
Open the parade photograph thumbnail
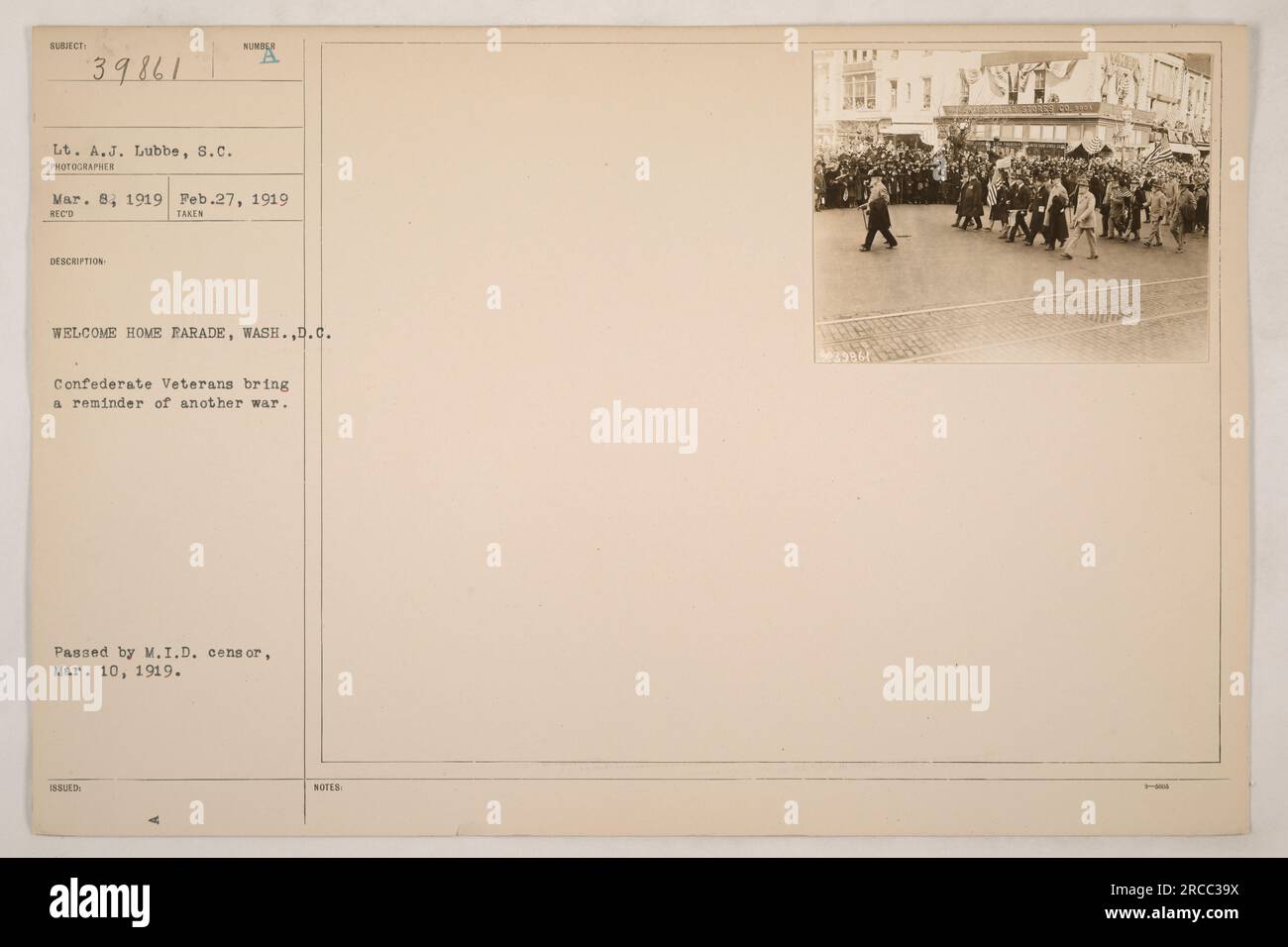click(1011, 206)
